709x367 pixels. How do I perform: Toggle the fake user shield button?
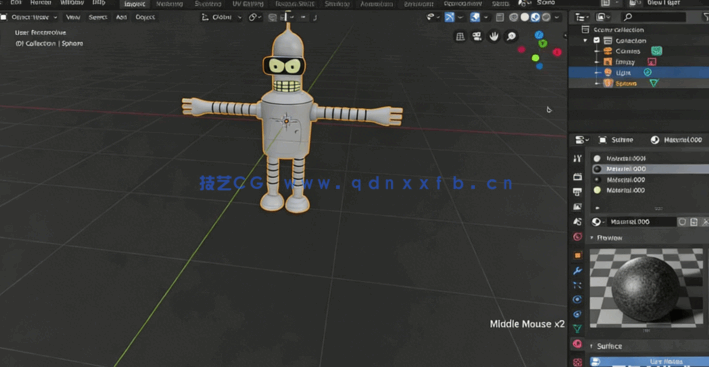tap(683, 222)
